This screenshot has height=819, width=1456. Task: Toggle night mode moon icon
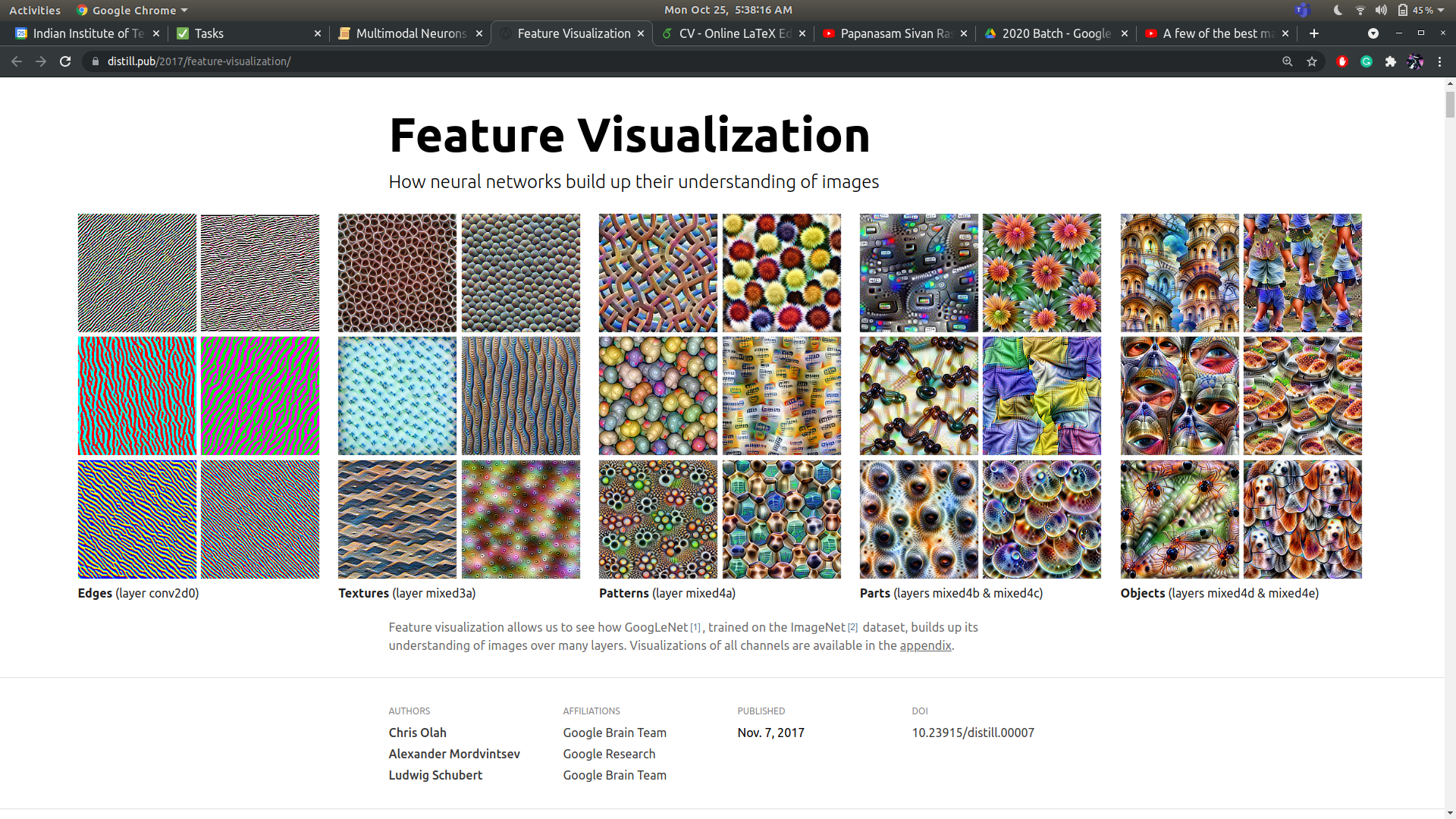[1338, 10]
